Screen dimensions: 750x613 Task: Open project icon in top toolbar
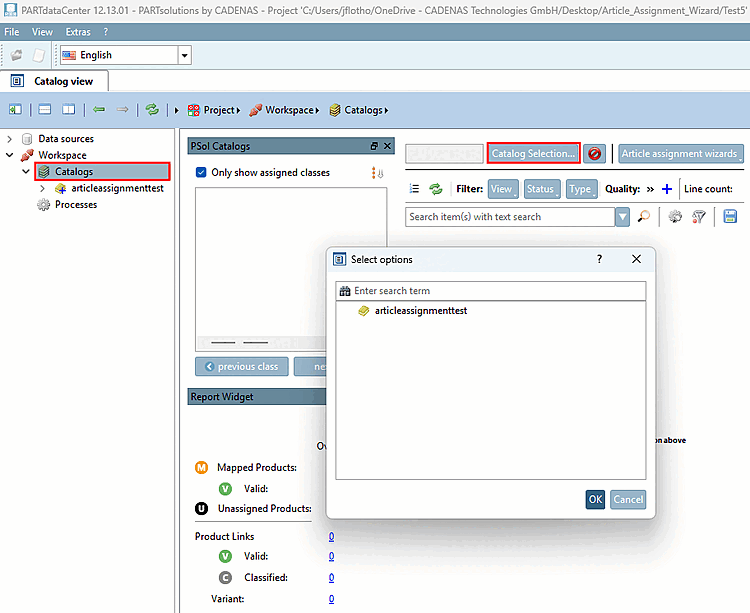(x=17, y=55)
